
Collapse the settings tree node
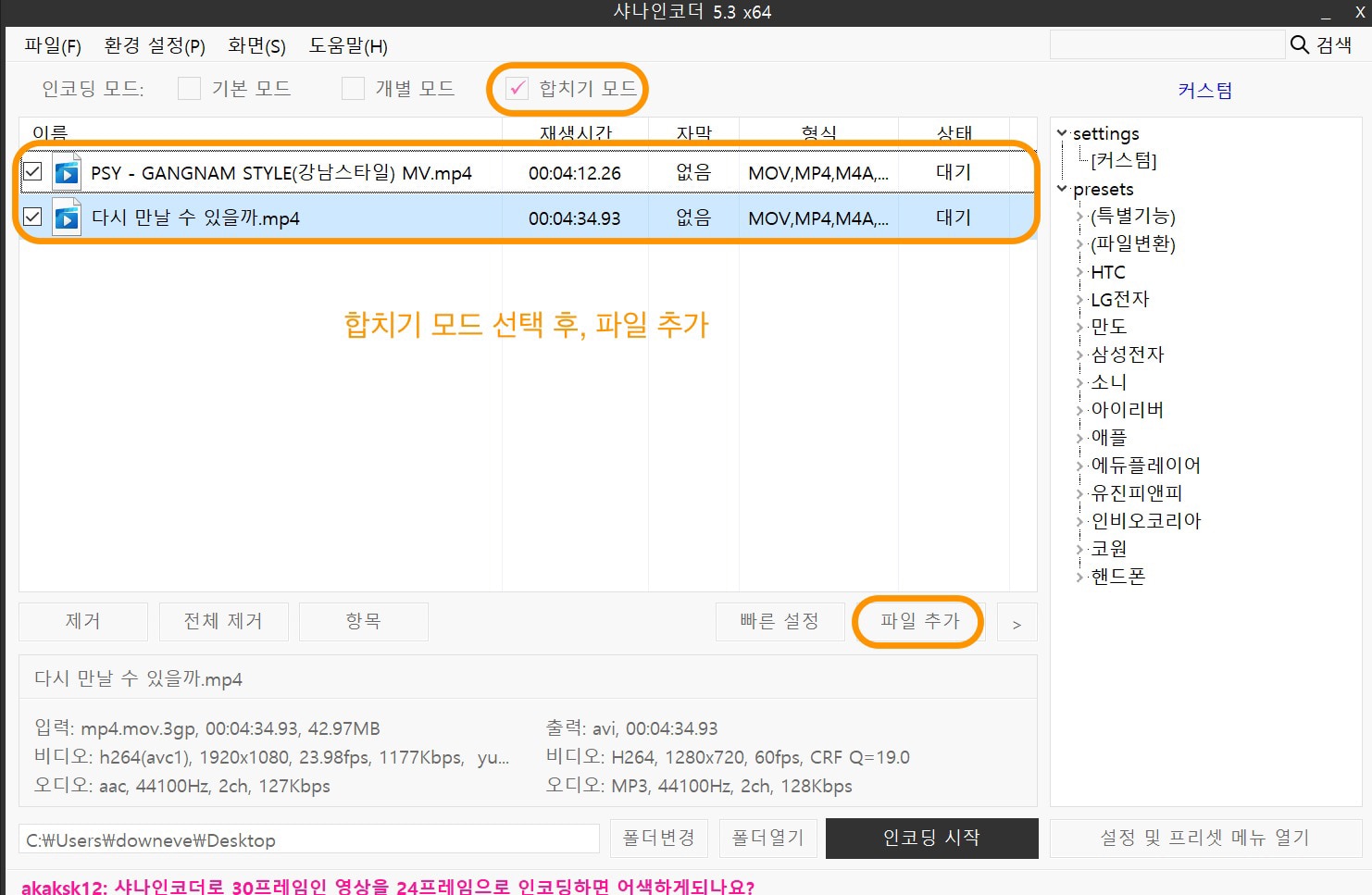[1062, 133]
